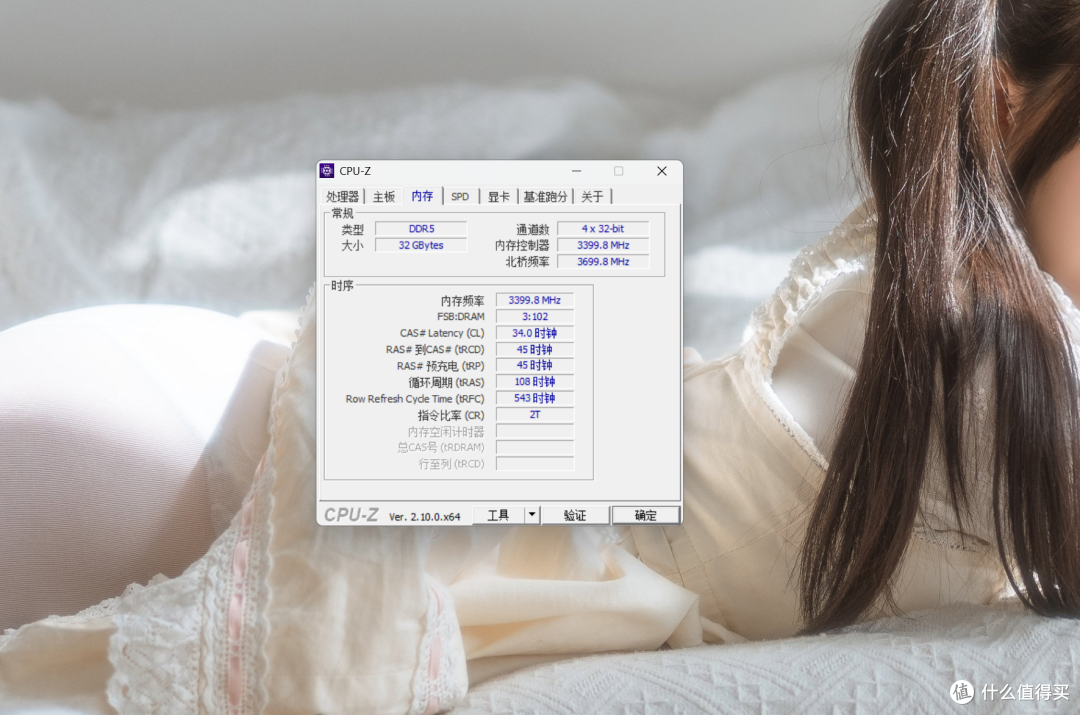The height and width of the screenshot is (715, 1080).
Task: Click the 内存控制器 3399.8 MHz field
Action: coord(603,245)
